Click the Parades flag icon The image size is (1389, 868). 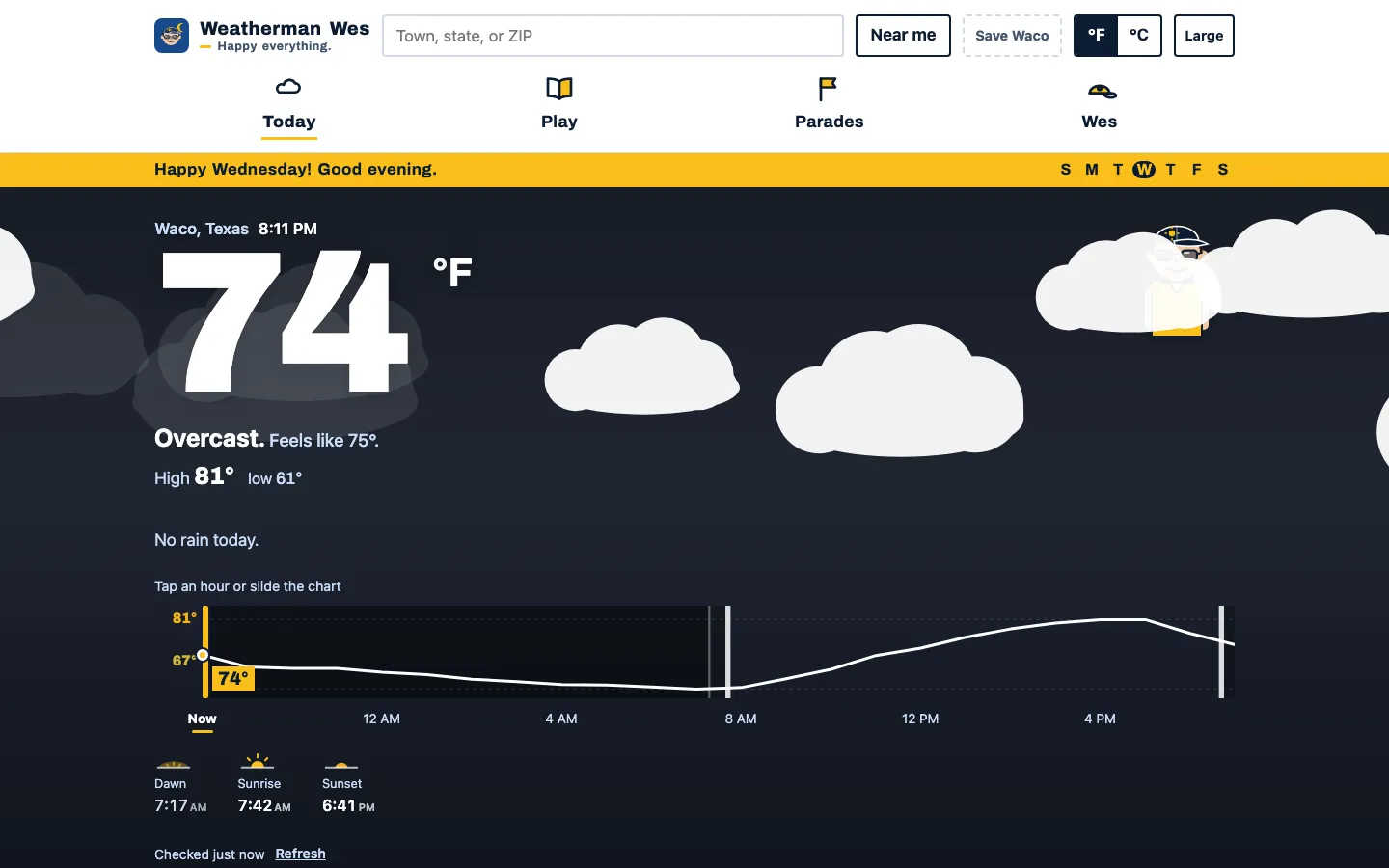click(x=828, y=89)
